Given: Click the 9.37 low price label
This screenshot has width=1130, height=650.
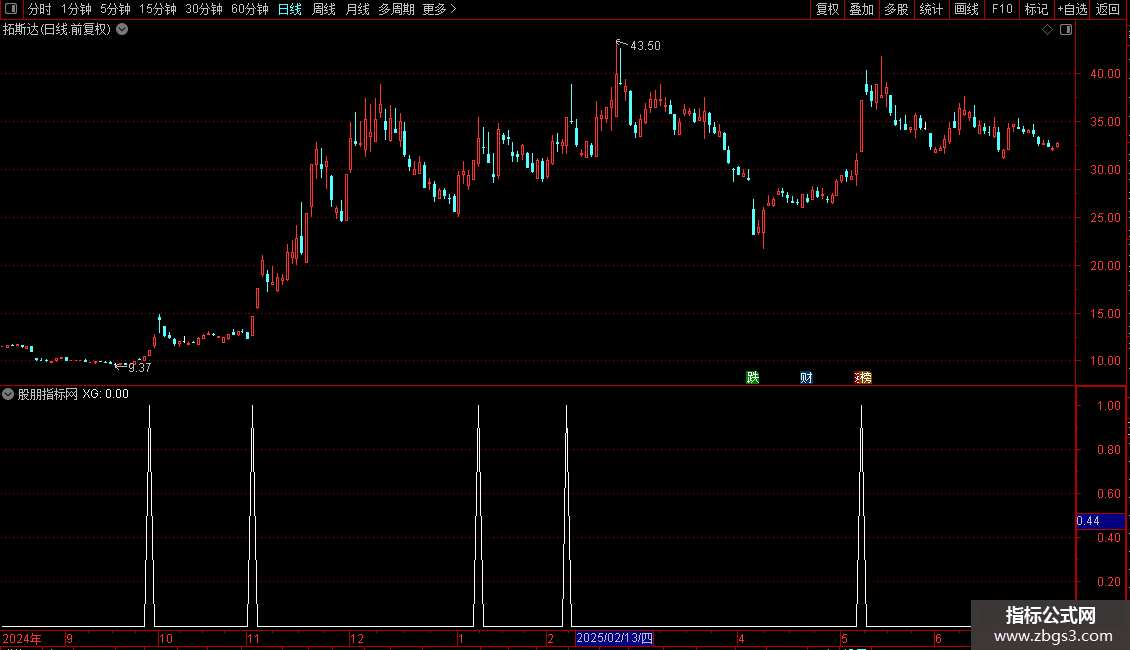Looking at the screenshot, I should click(x=140, y=368).
